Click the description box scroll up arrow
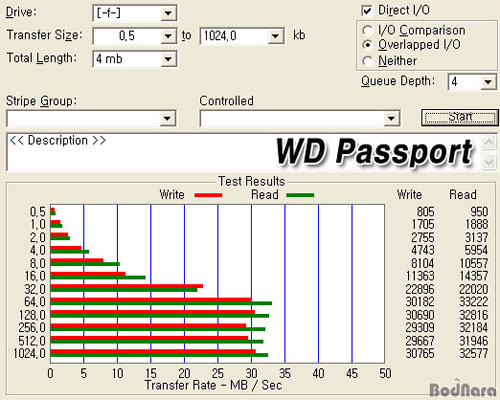500x400 pixels. coord(489,142)
